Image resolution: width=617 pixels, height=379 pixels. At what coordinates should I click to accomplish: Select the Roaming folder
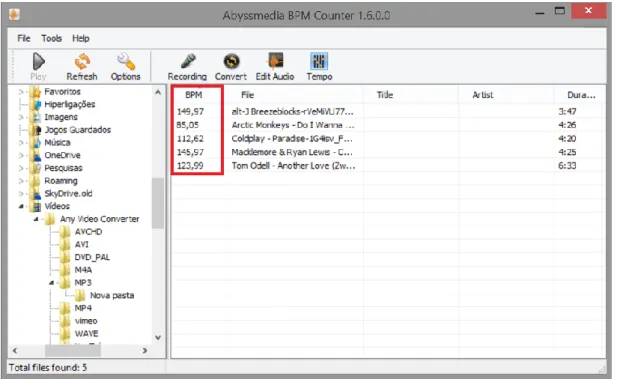coord(61,181)
